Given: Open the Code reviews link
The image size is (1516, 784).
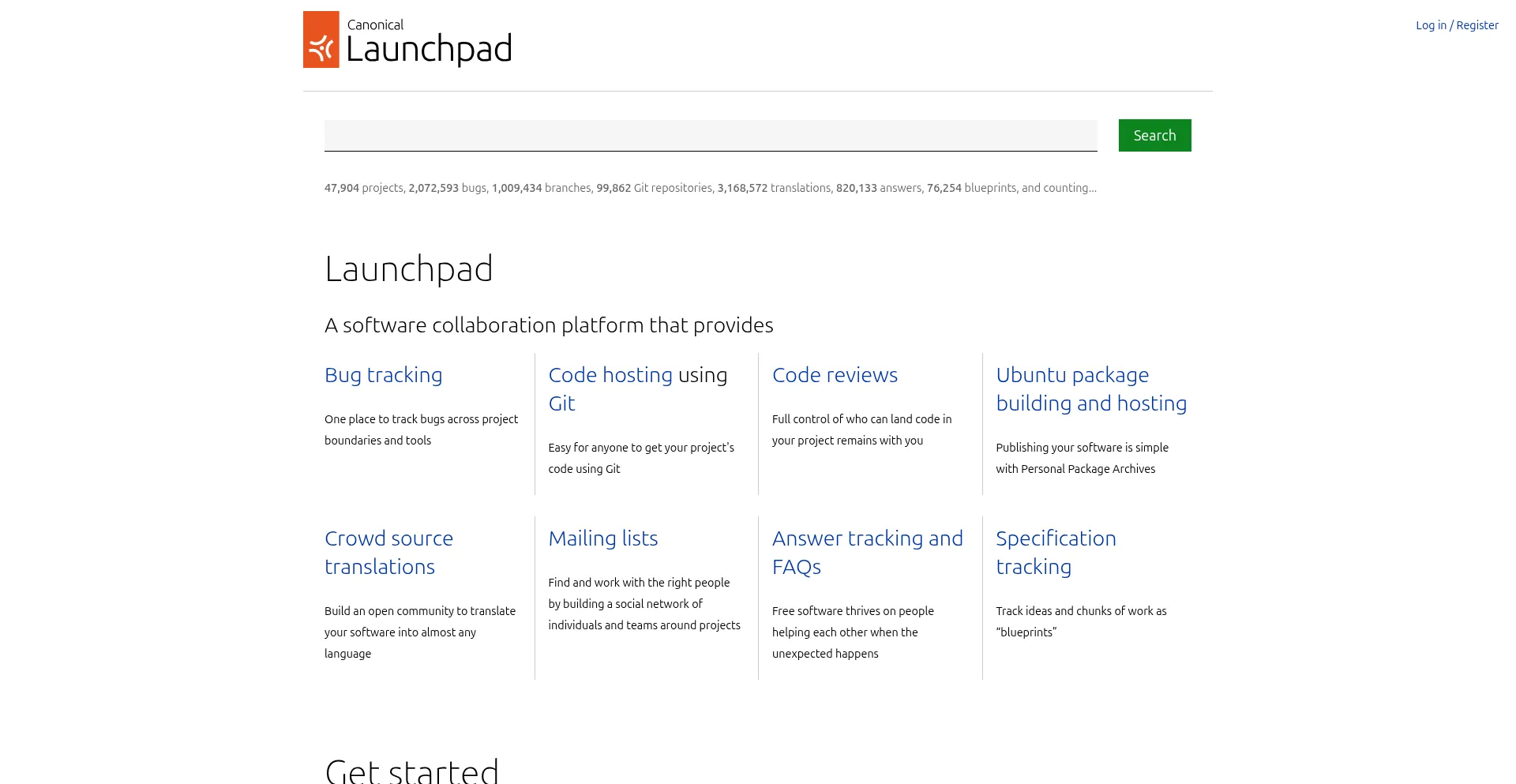Looking at the screenshot, I should 835,375.
